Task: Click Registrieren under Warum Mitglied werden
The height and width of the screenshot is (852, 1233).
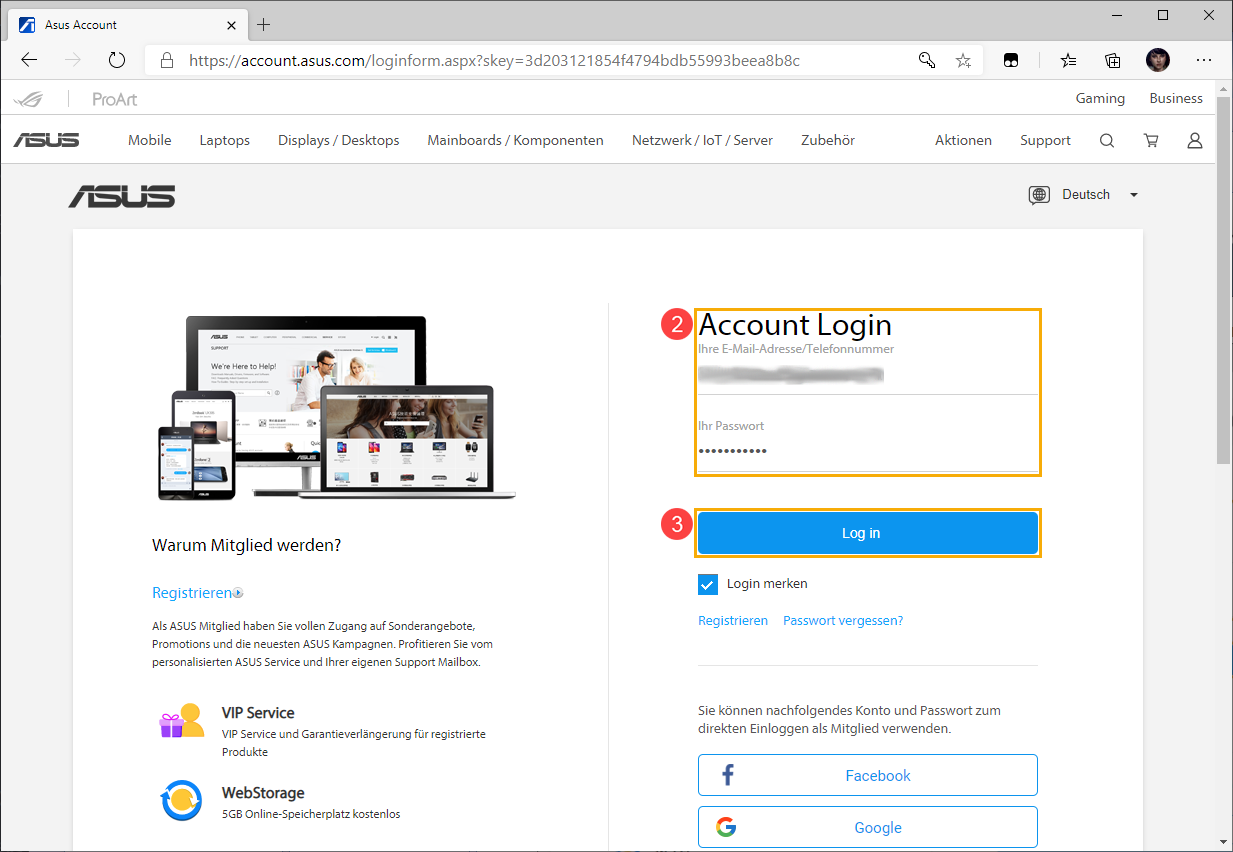Action: point(192,593)
